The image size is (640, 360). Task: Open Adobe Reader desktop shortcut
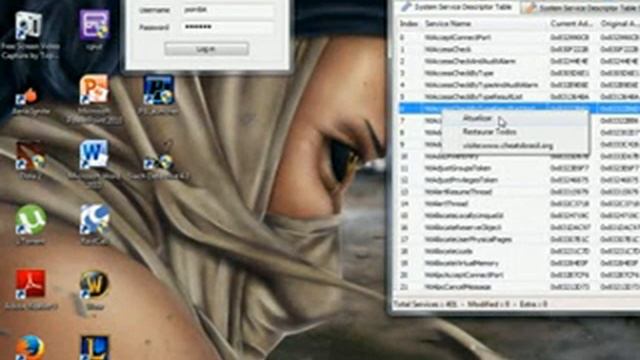click(31, 289)
